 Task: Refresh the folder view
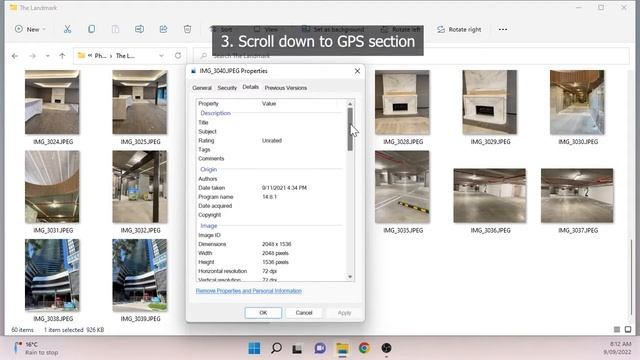[178, 56]
